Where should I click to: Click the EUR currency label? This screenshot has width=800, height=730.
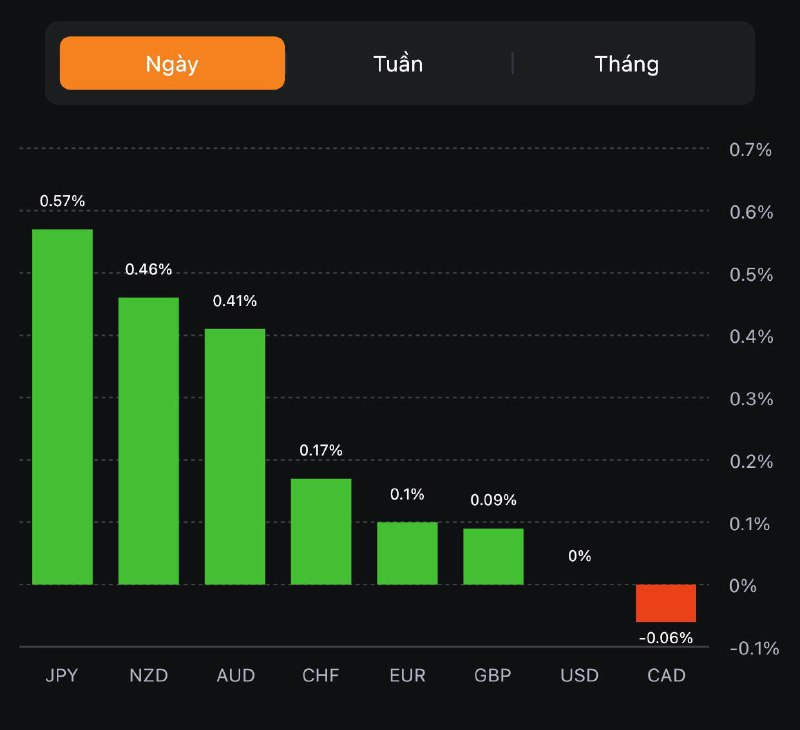point(407,675)
